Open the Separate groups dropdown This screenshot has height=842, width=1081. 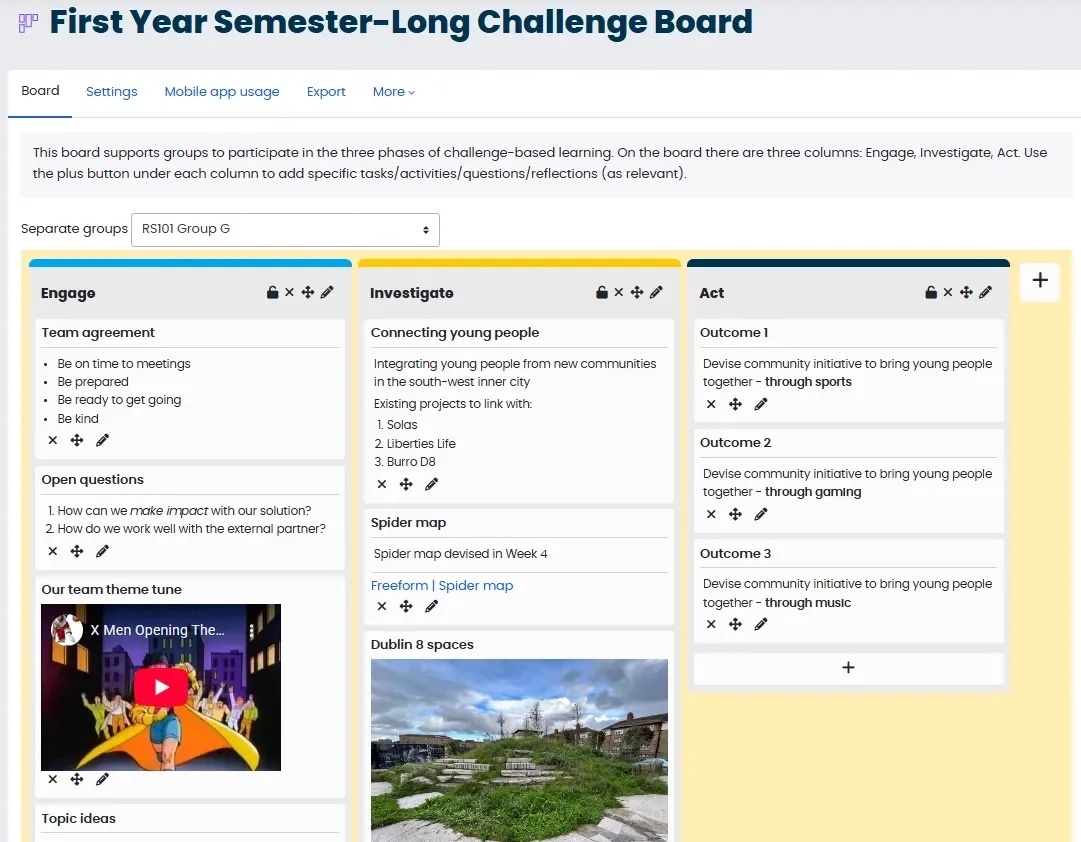(x=285, y=230)
